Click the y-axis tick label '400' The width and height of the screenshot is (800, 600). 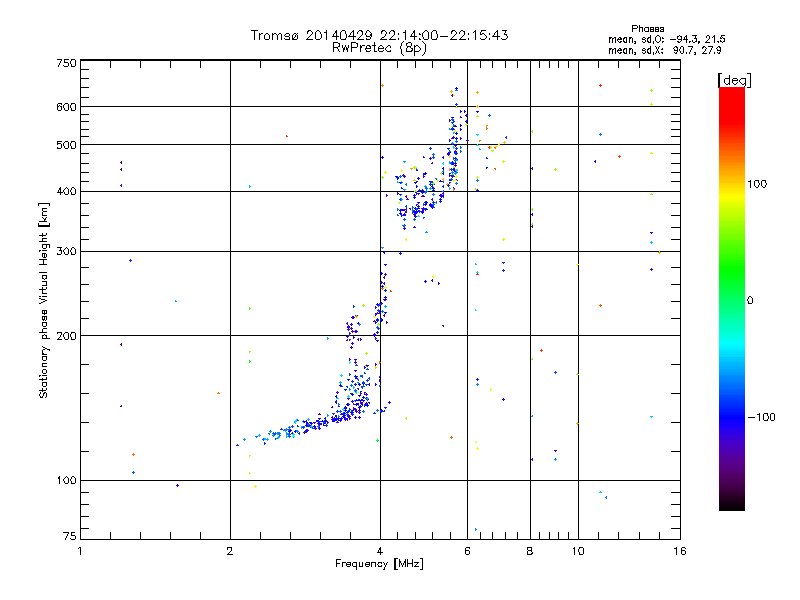click(66, 192)
